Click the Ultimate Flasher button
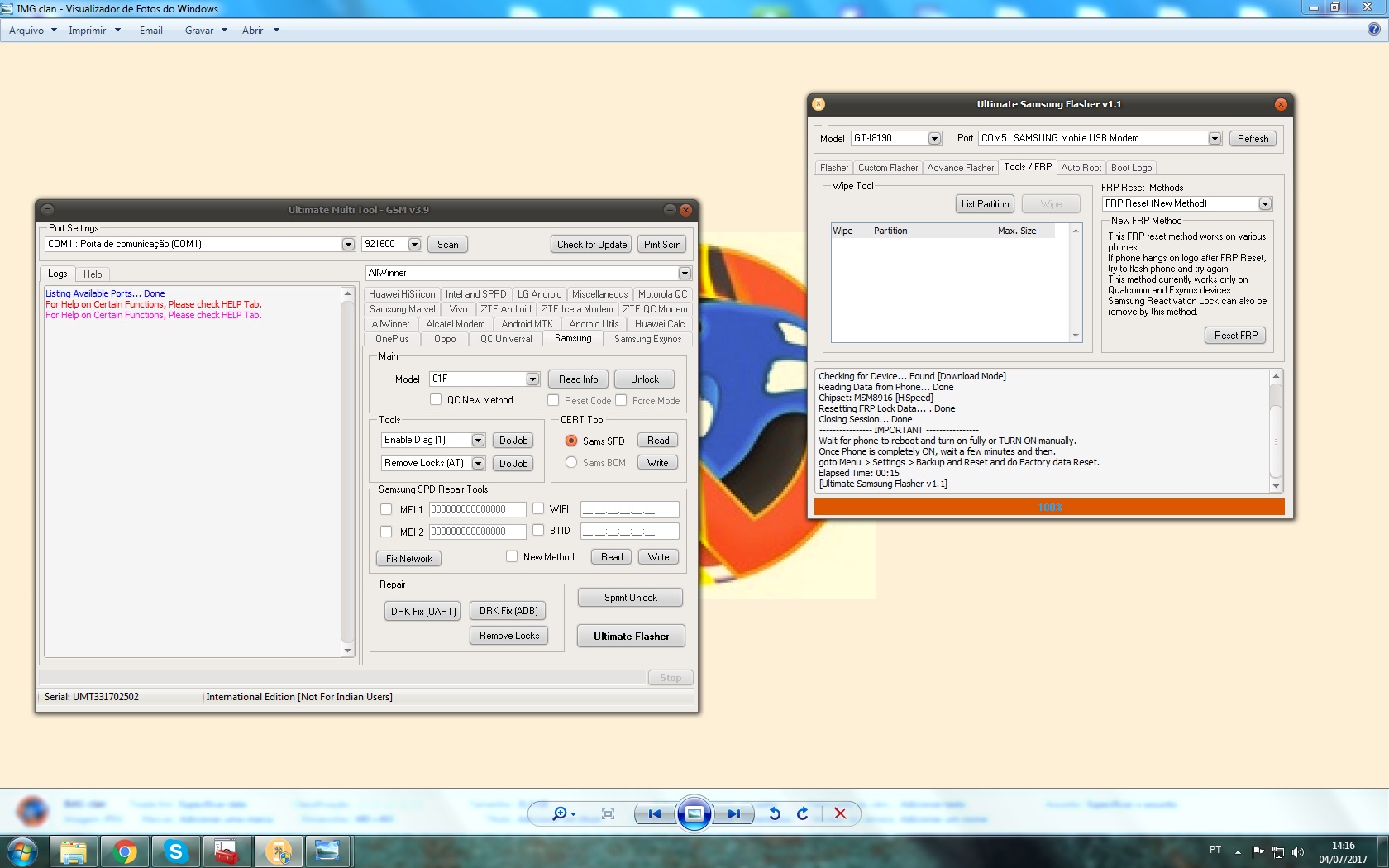Screen dimensions: 1389x868 pos(631,636)
